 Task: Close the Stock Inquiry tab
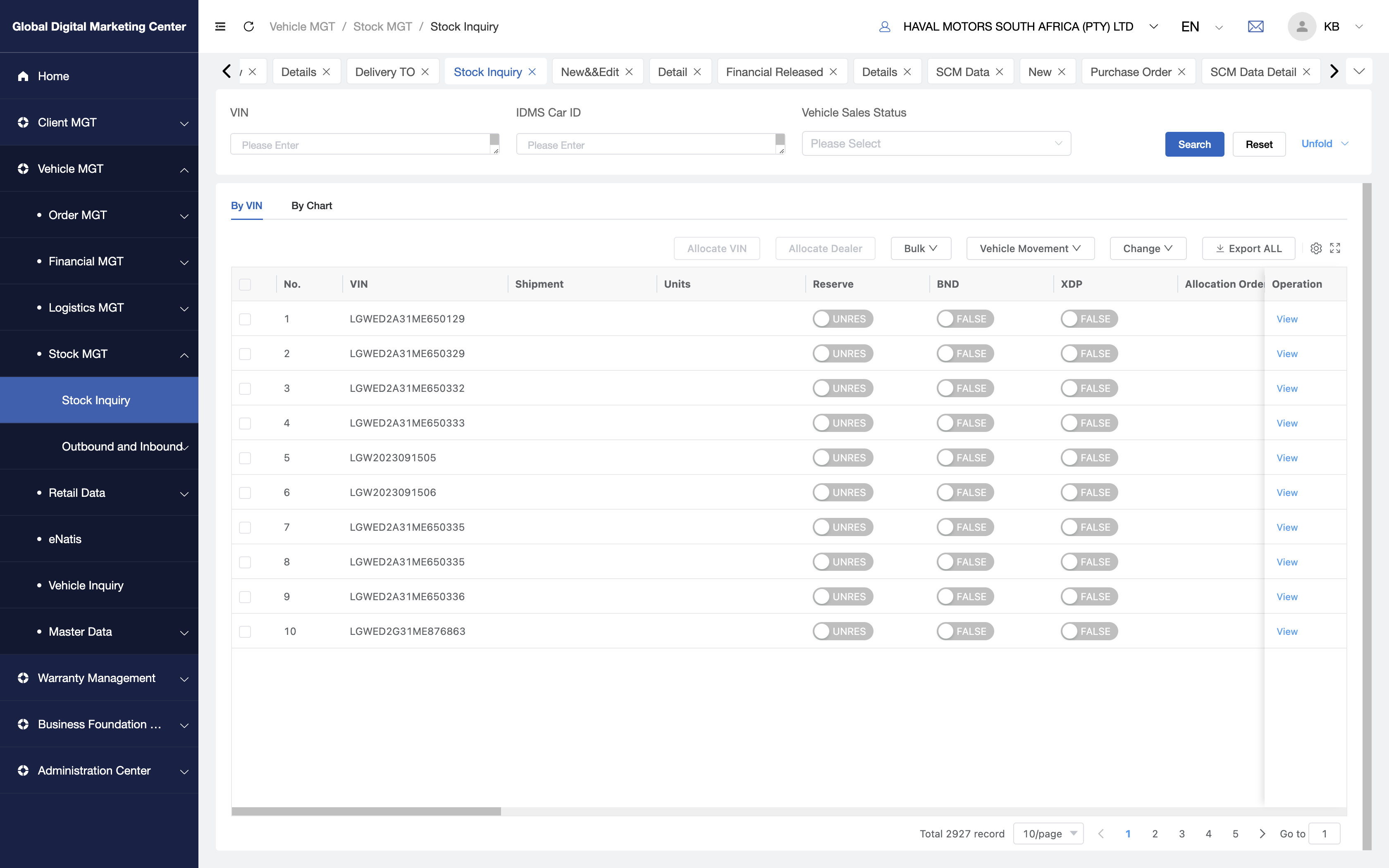pyautogui.click(x=532, y=72)
